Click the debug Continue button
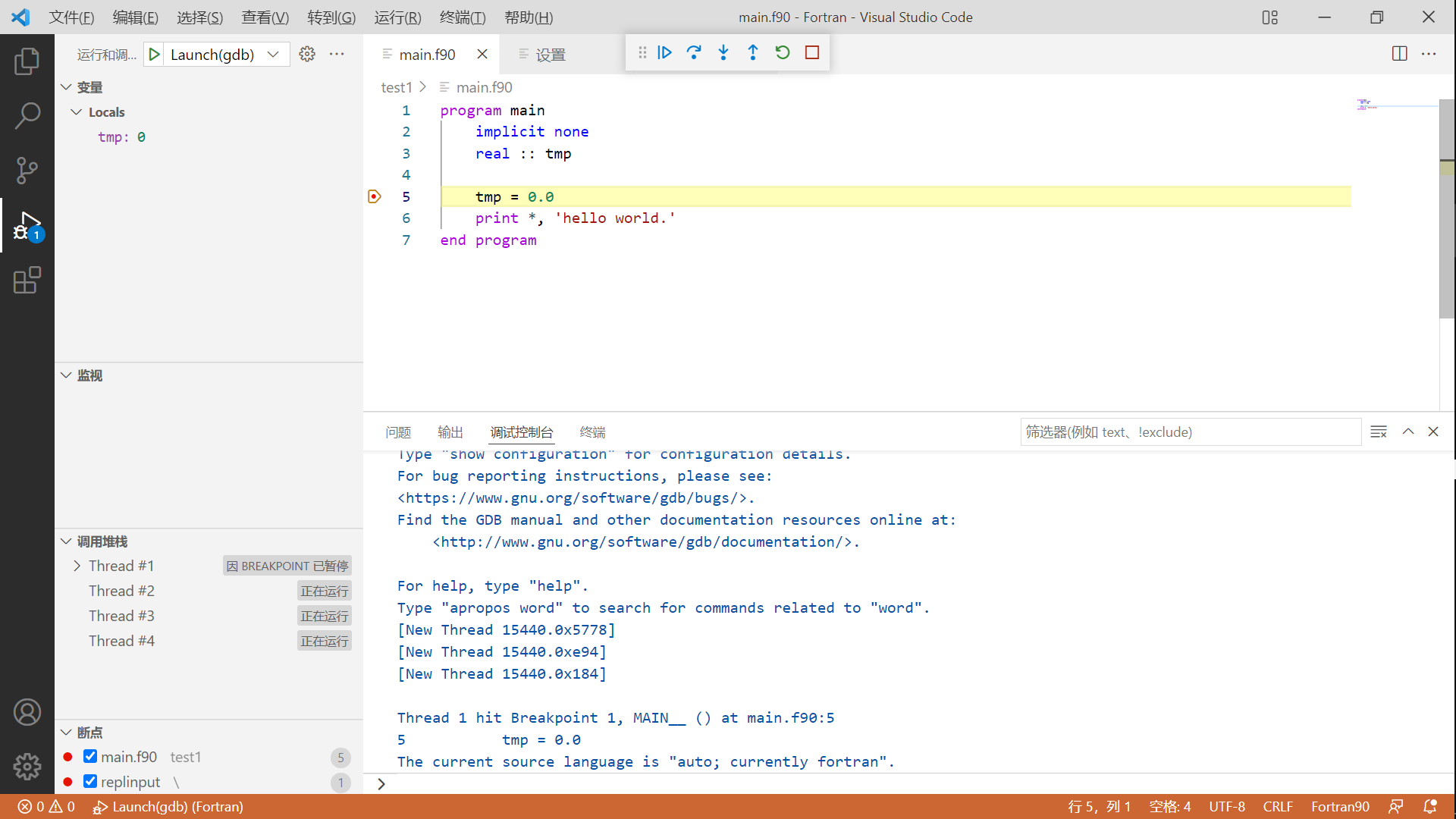The height and width of the screenshot is (819, 1456). click(x=664, y=52)
